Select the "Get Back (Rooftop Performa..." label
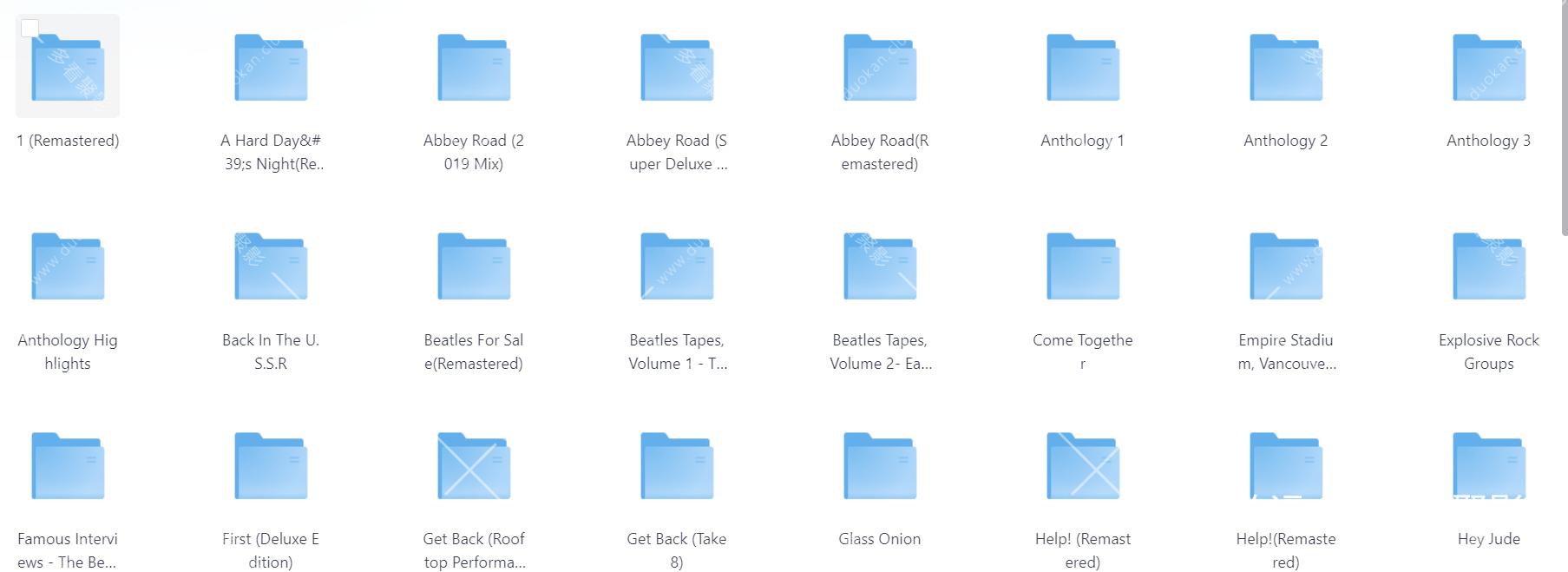This screenshot has width=1568, height=572. click(x=474, y=550)
